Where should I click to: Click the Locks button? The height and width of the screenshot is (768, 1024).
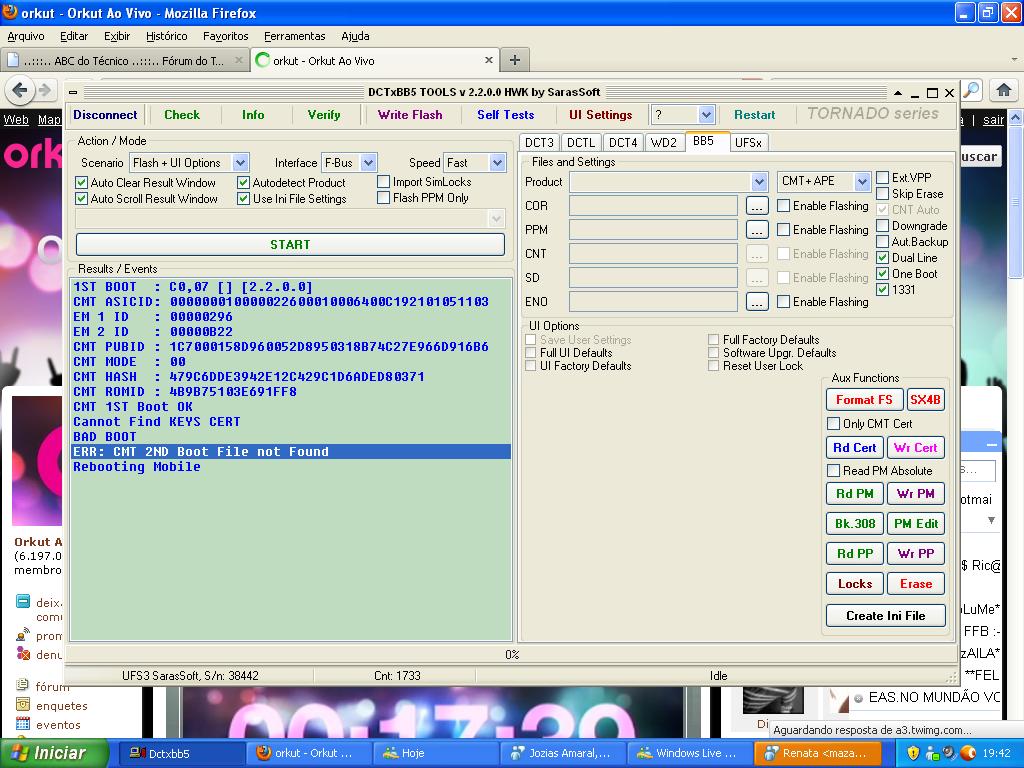(x=854, y=584)
